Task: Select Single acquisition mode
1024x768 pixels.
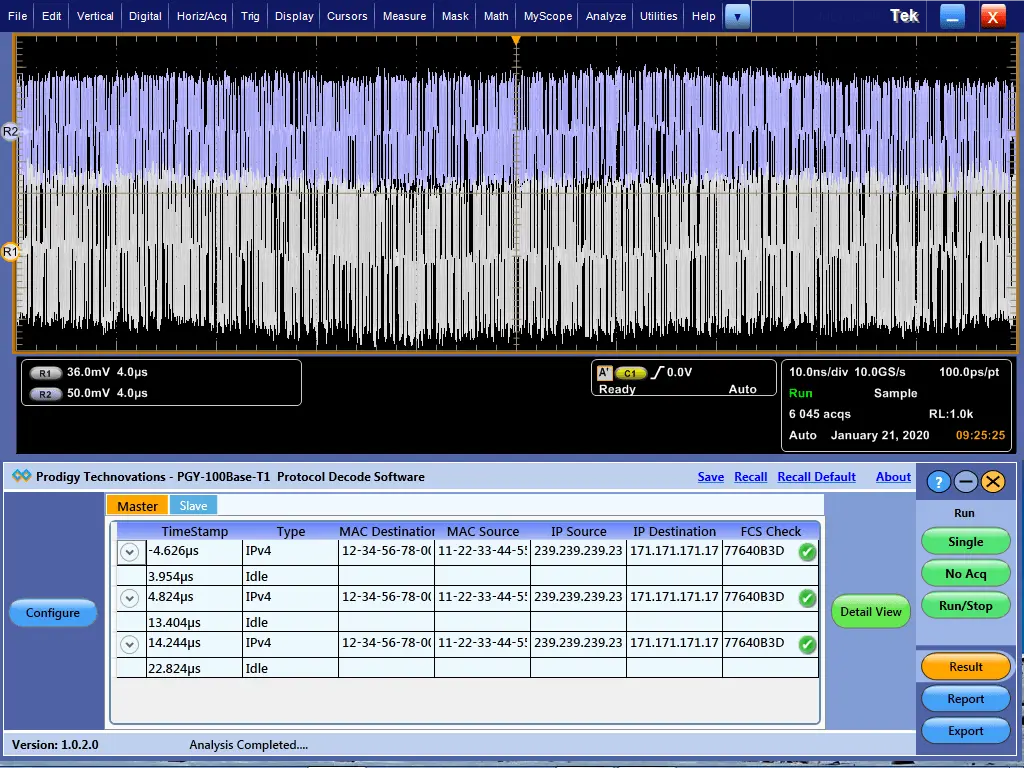Action: click(x=965, y=542)
